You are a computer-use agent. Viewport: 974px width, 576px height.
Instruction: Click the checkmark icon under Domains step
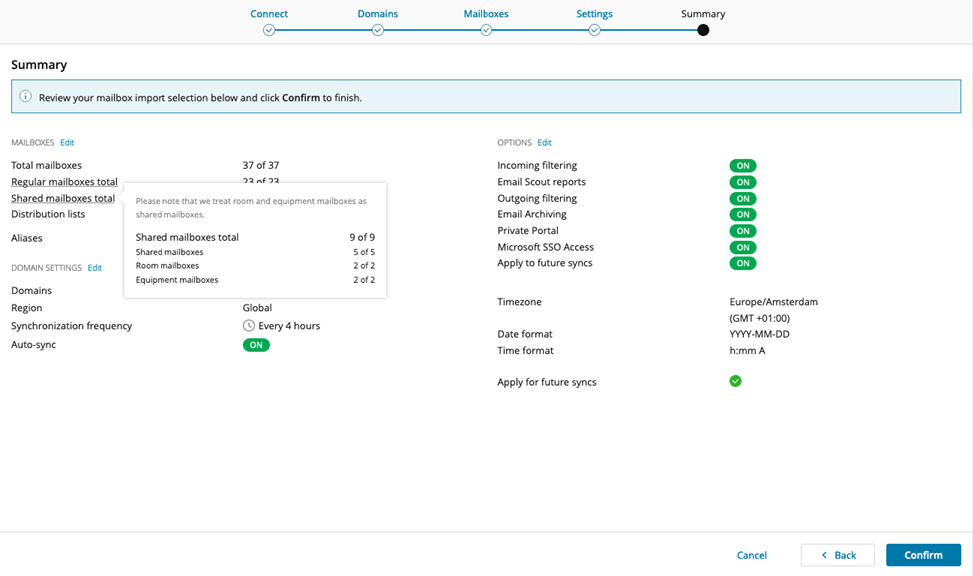[378, 30]
